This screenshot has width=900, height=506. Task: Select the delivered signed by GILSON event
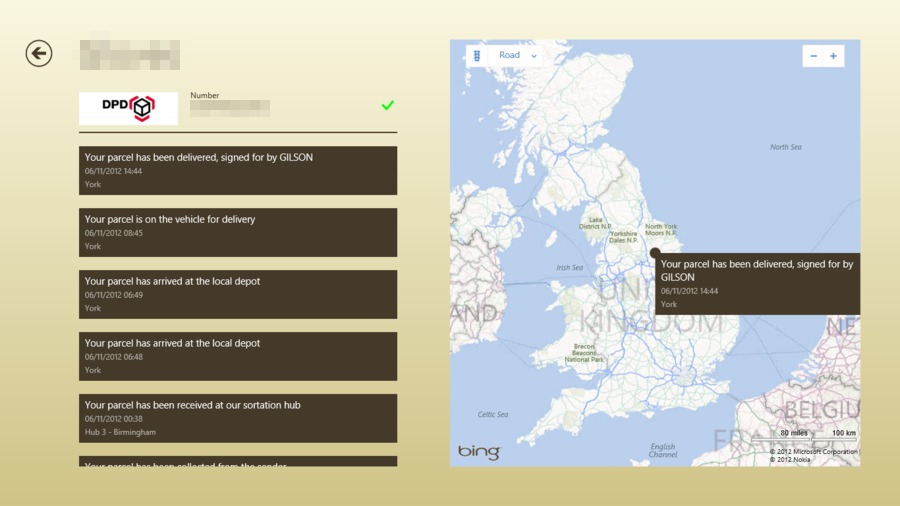238,170
